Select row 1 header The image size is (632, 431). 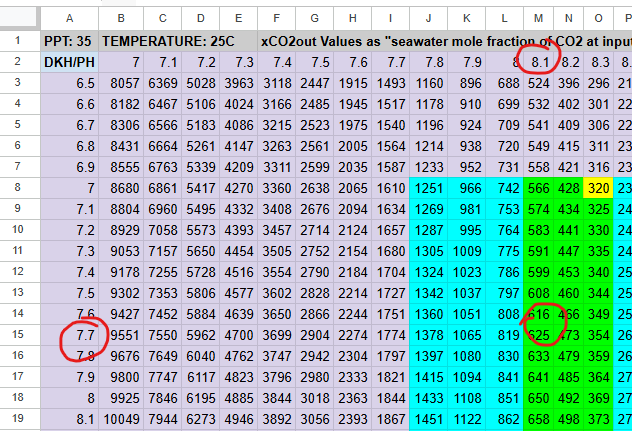point(20,41)
